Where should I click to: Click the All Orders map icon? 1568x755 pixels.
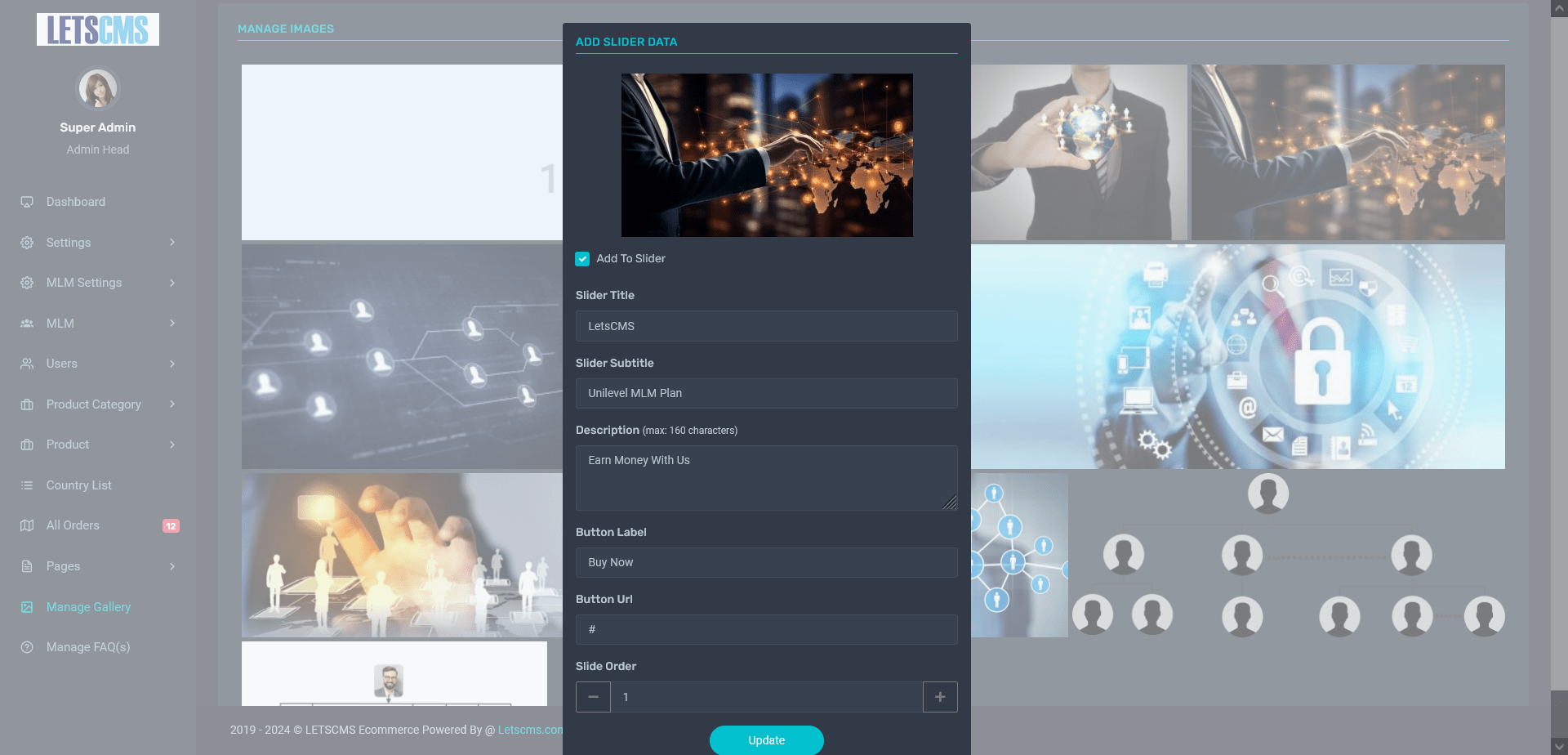coord(27,525)
